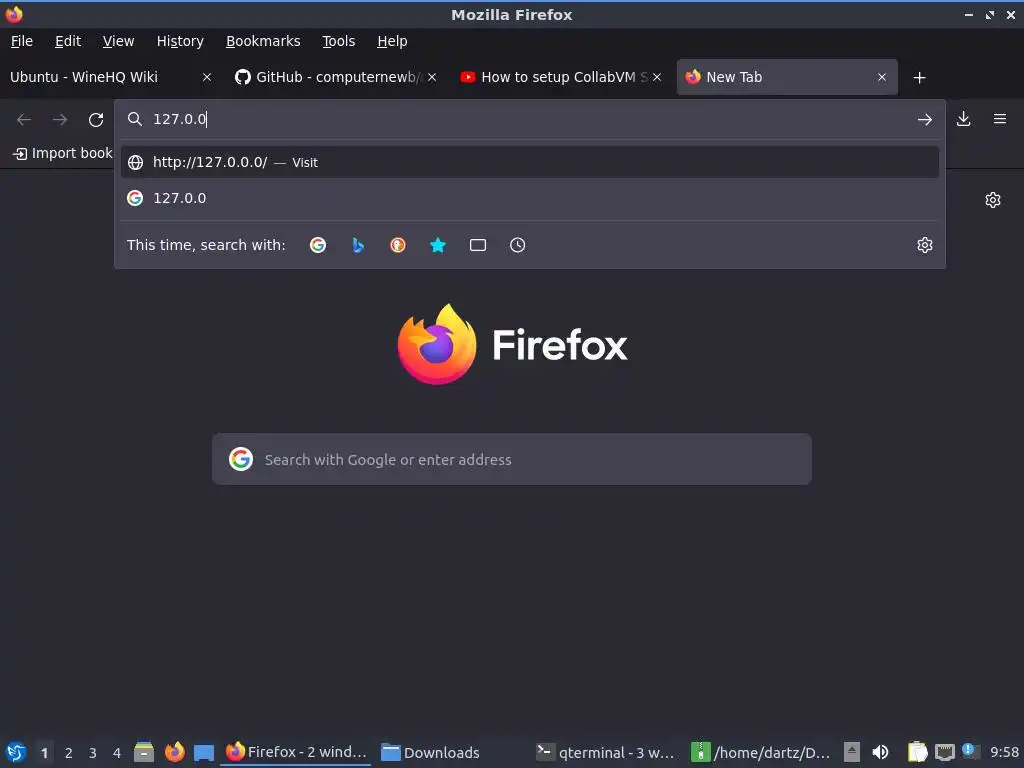
Task: Search this time with Google icon
Action: pyautogui.click(x=318, y=245)
